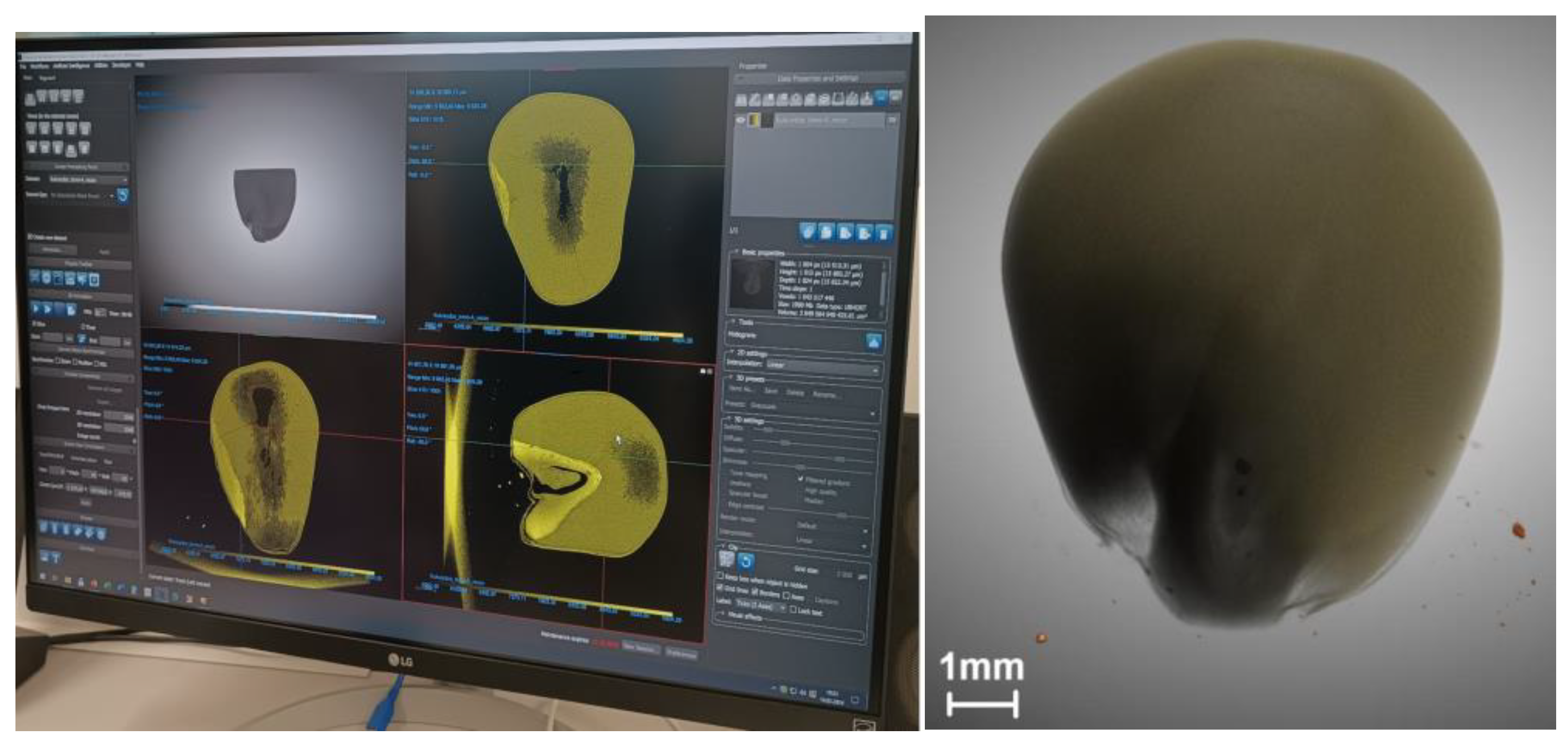
Task: Collapse the 3D settings section
Action: pos(729,419)
